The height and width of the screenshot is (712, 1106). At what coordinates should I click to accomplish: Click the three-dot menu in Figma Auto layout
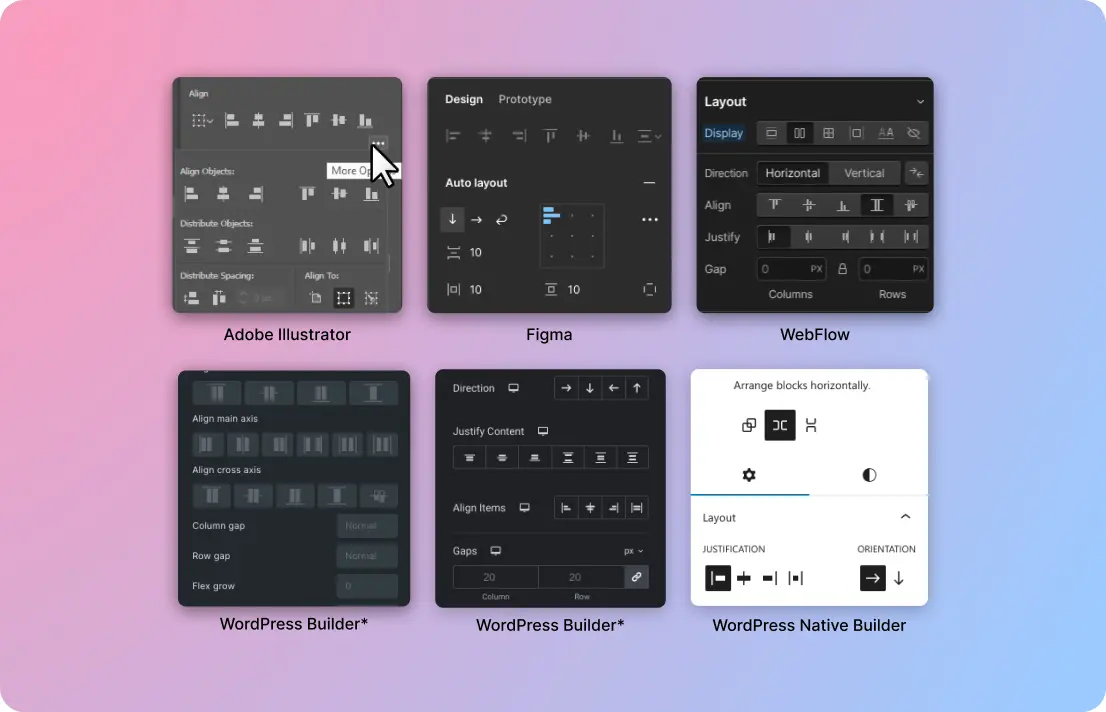click(650, 219)
